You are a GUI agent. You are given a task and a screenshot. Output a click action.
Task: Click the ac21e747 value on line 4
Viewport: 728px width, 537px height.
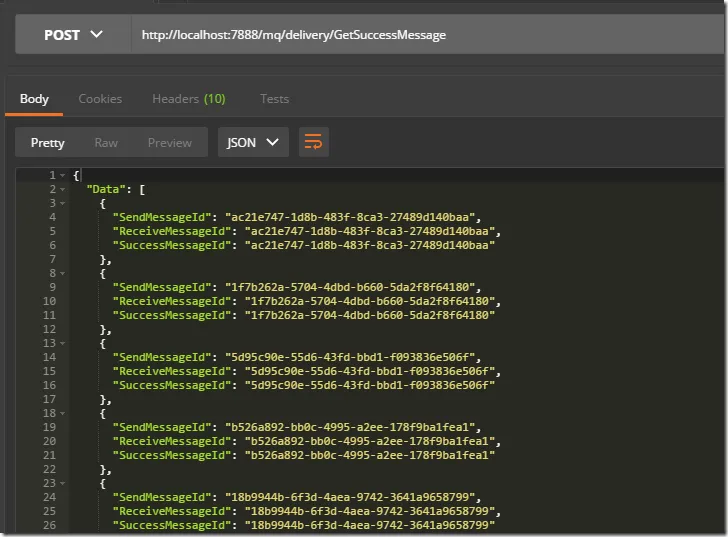click(x=350, y=217)
